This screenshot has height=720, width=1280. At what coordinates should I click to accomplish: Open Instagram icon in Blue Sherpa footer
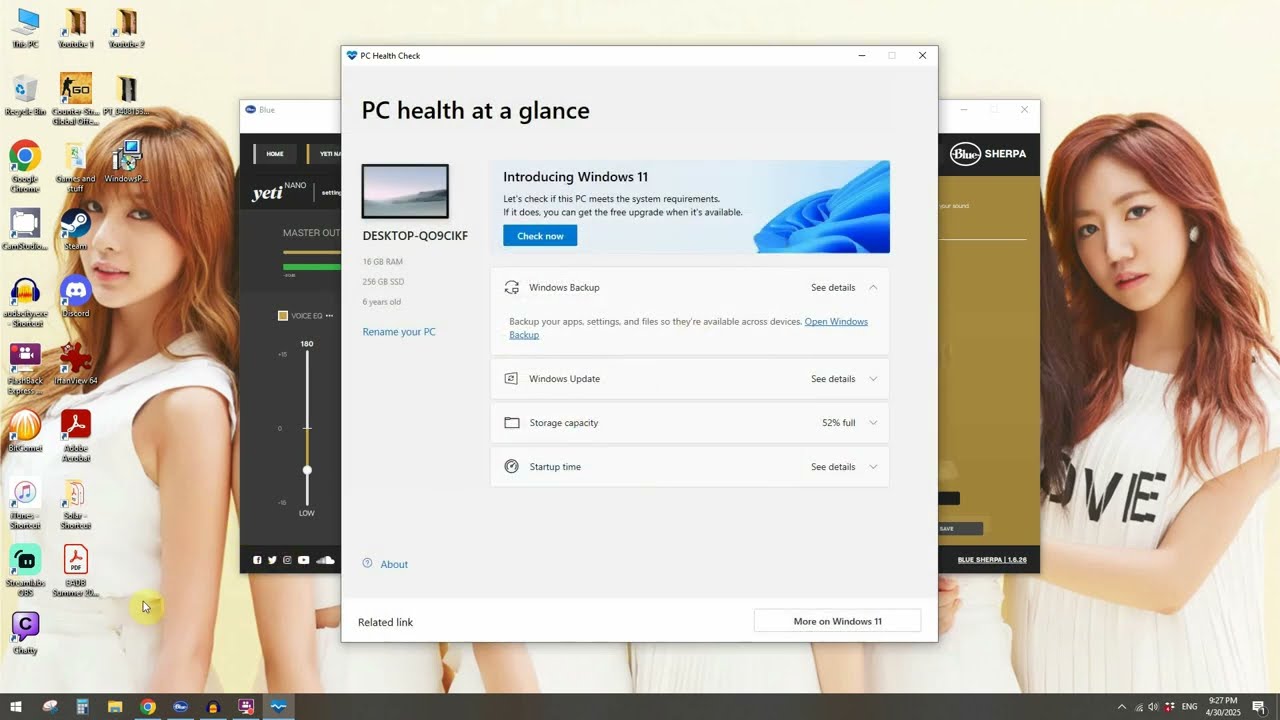tap(287, 560)
